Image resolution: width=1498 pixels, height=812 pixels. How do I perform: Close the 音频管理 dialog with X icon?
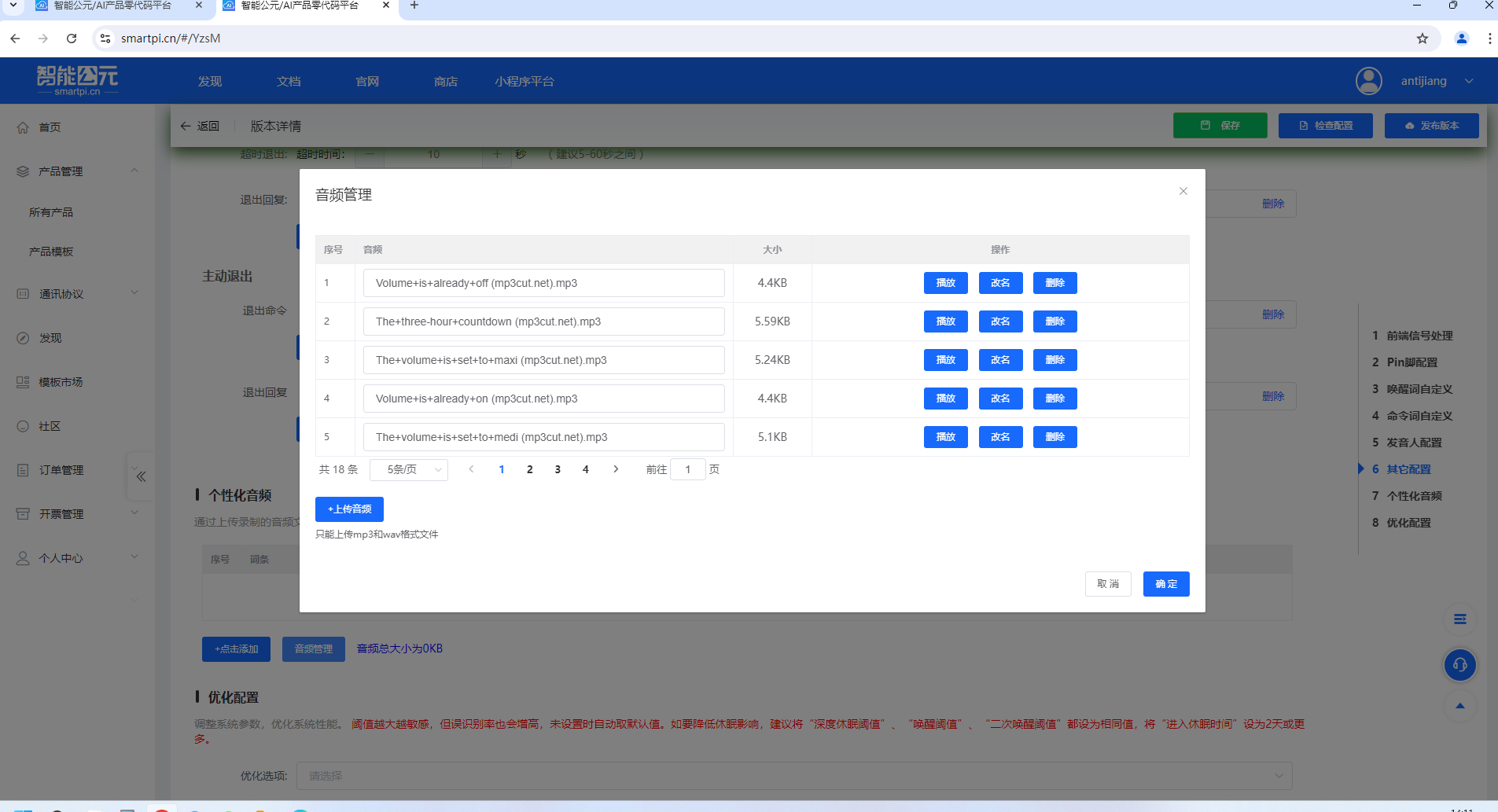1183,191
